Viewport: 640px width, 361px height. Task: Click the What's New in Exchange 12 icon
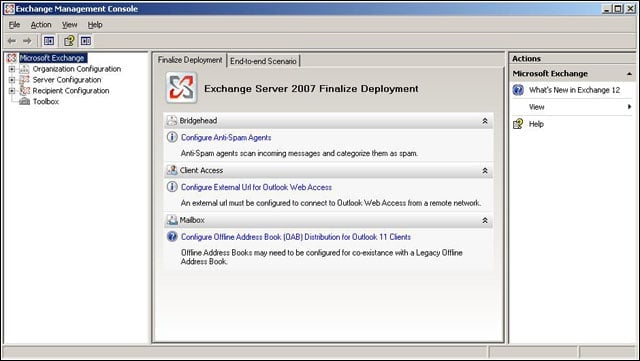pyautogui.click(x=518, y=90)
